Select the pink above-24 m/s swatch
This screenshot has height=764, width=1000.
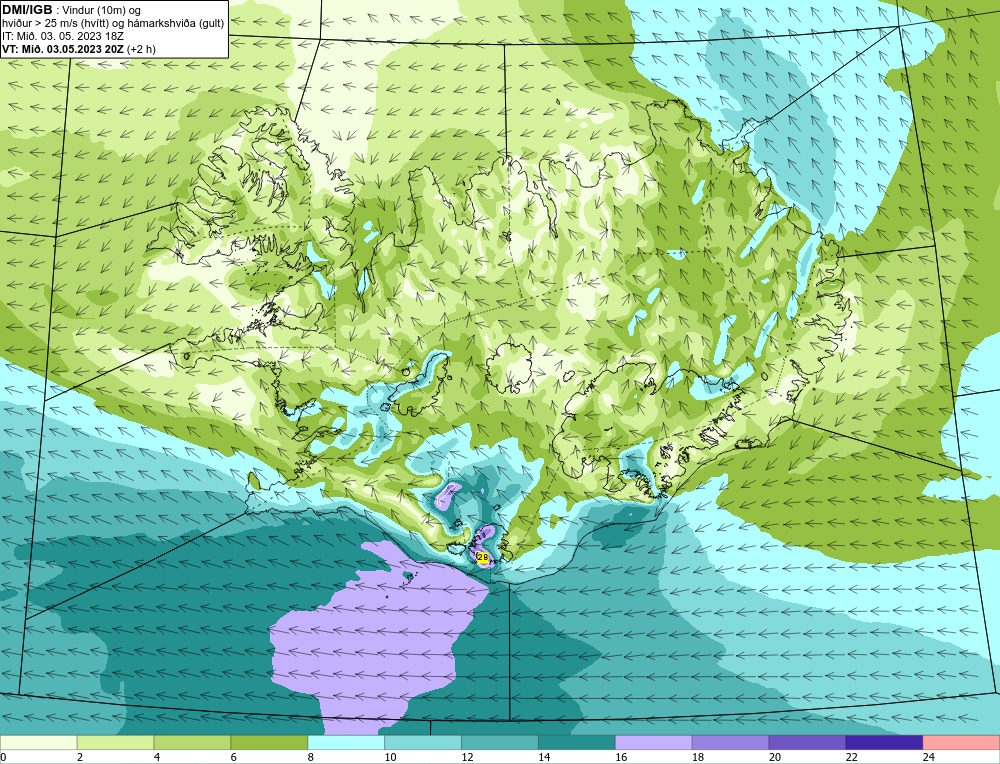click(x=961, y=743)
